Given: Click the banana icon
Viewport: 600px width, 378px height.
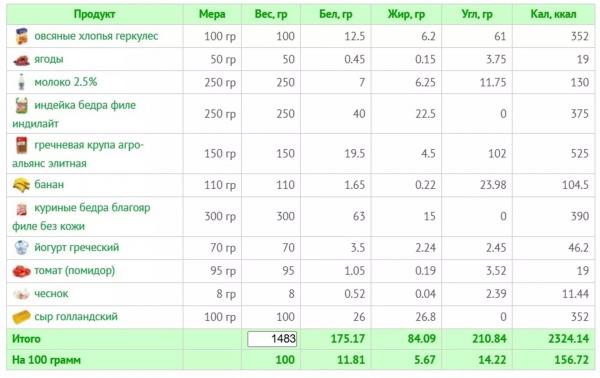Looking at the screenshot, I should coord(21,185).
